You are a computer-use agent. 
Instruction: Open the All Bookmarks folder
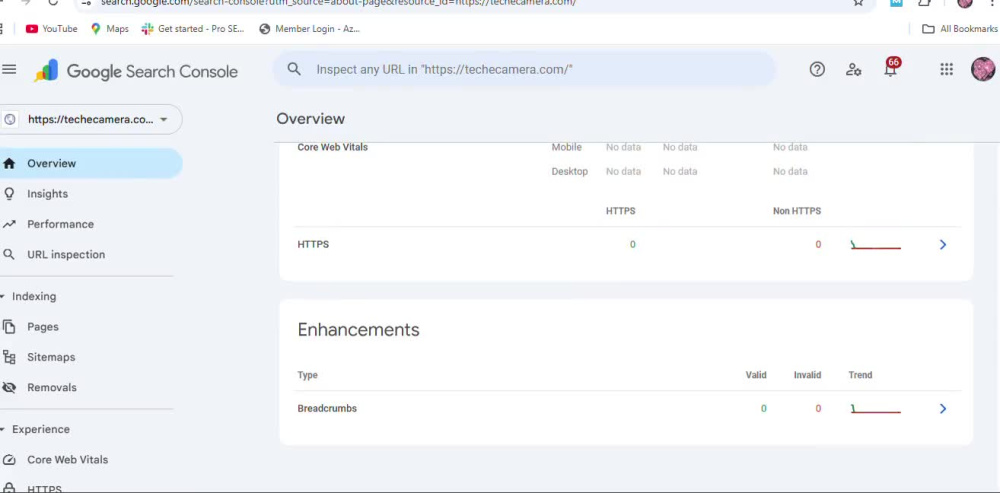point(960,29)
